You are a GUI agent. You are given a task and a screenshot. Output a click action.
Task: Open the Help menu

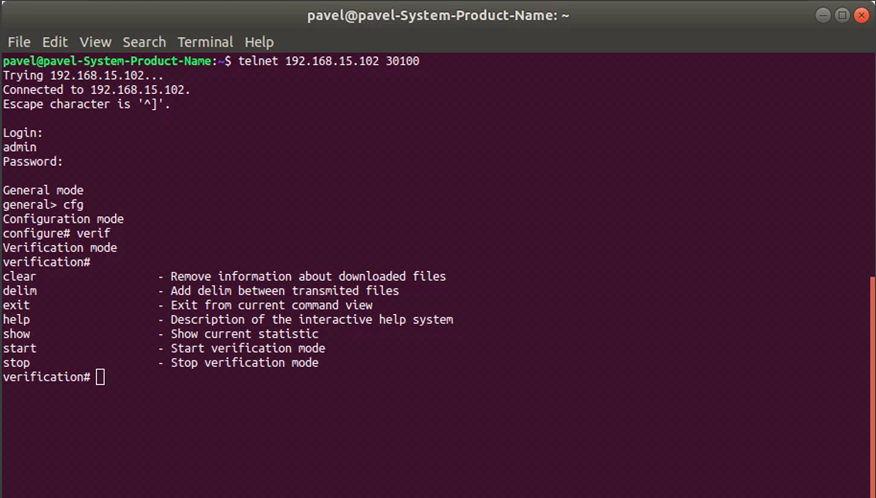coord(259,42)
